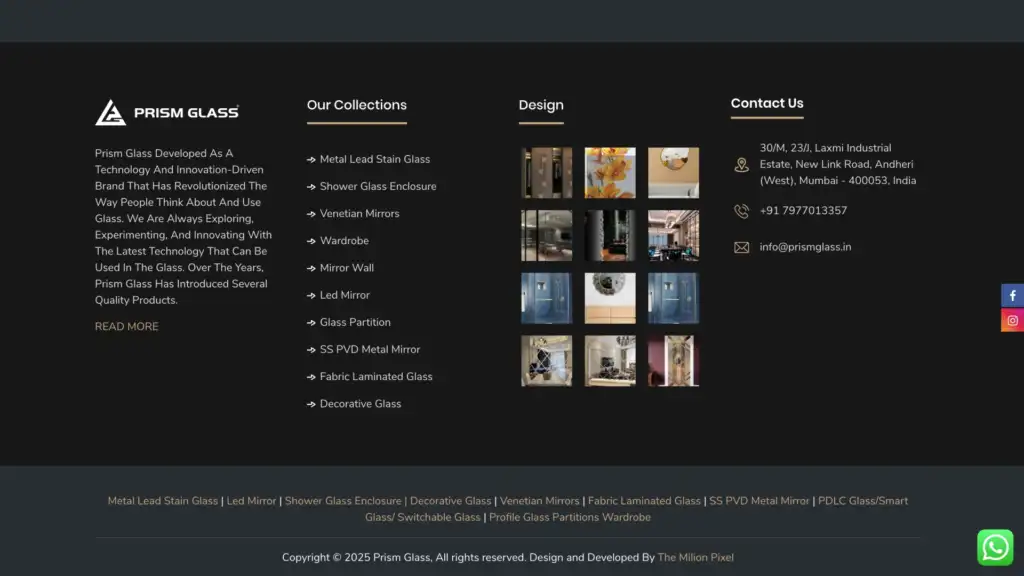Image resolution: width=1024 pixels, height=576 pixels.
Task: Open PDLC Glass/Smart Glass footer link
Action: (862, 501)
